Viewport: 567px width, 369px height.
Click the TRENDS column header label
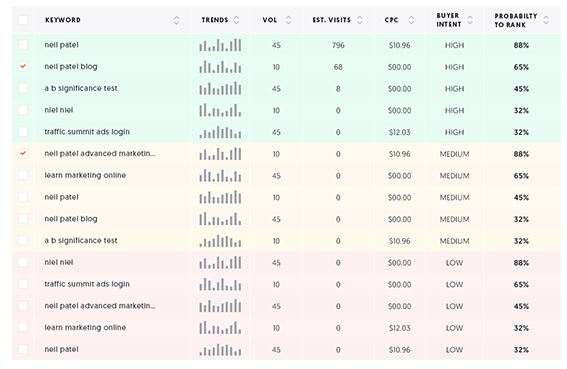point(215,20)
